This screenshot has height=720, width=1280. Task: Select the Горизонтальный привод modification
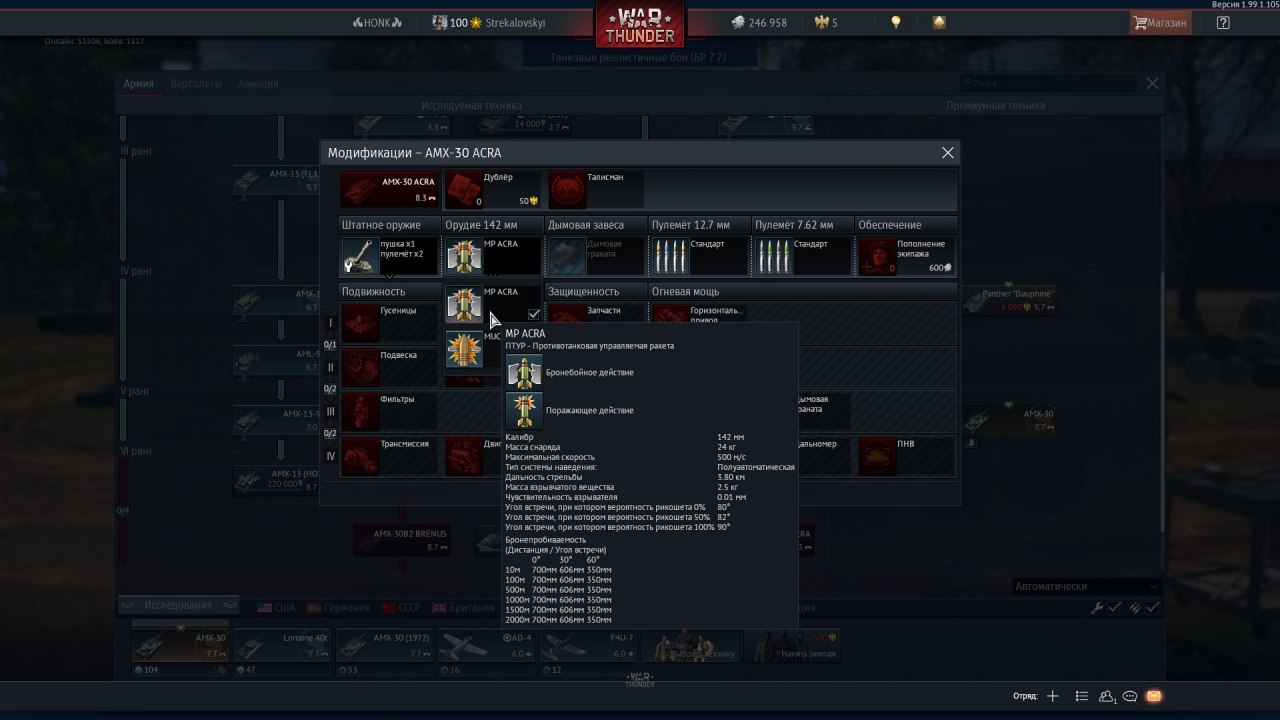(x=699, y=313)
